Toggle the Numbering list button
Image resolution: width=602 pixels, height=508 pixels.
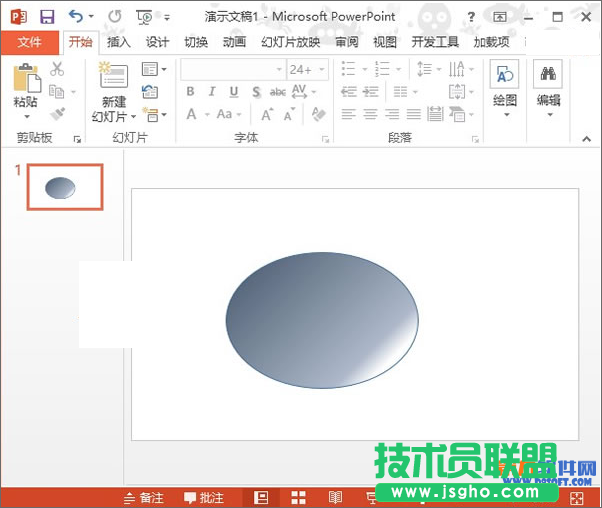click(x=382, y=69)
